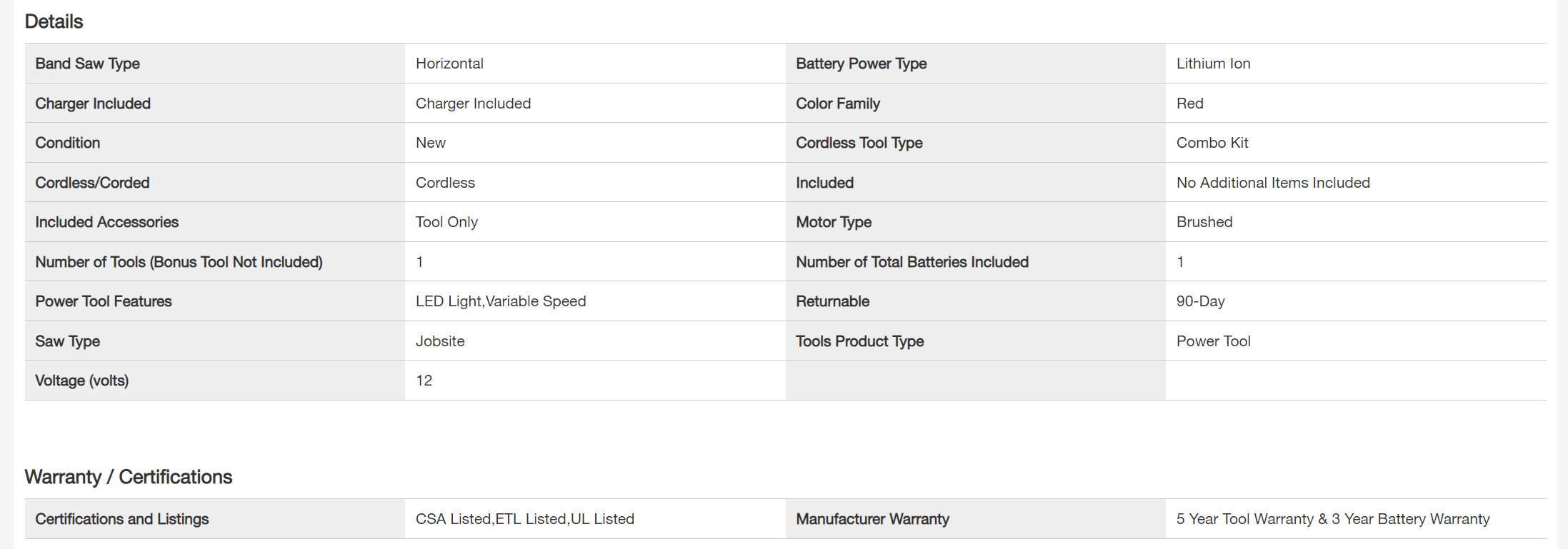Viewport: 1568px width, 549px height.
Task: Click the 90-Day returnable value
Action: coord(1200,301)
